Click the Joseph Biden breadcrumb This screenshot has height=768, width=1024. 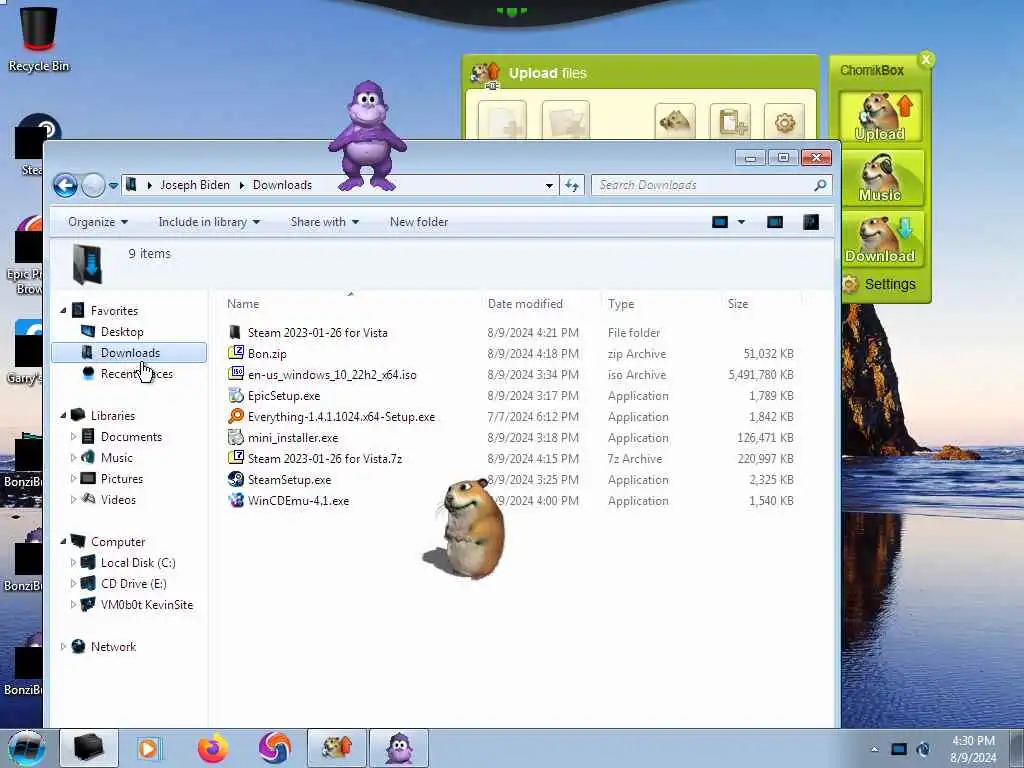point(195,185)
